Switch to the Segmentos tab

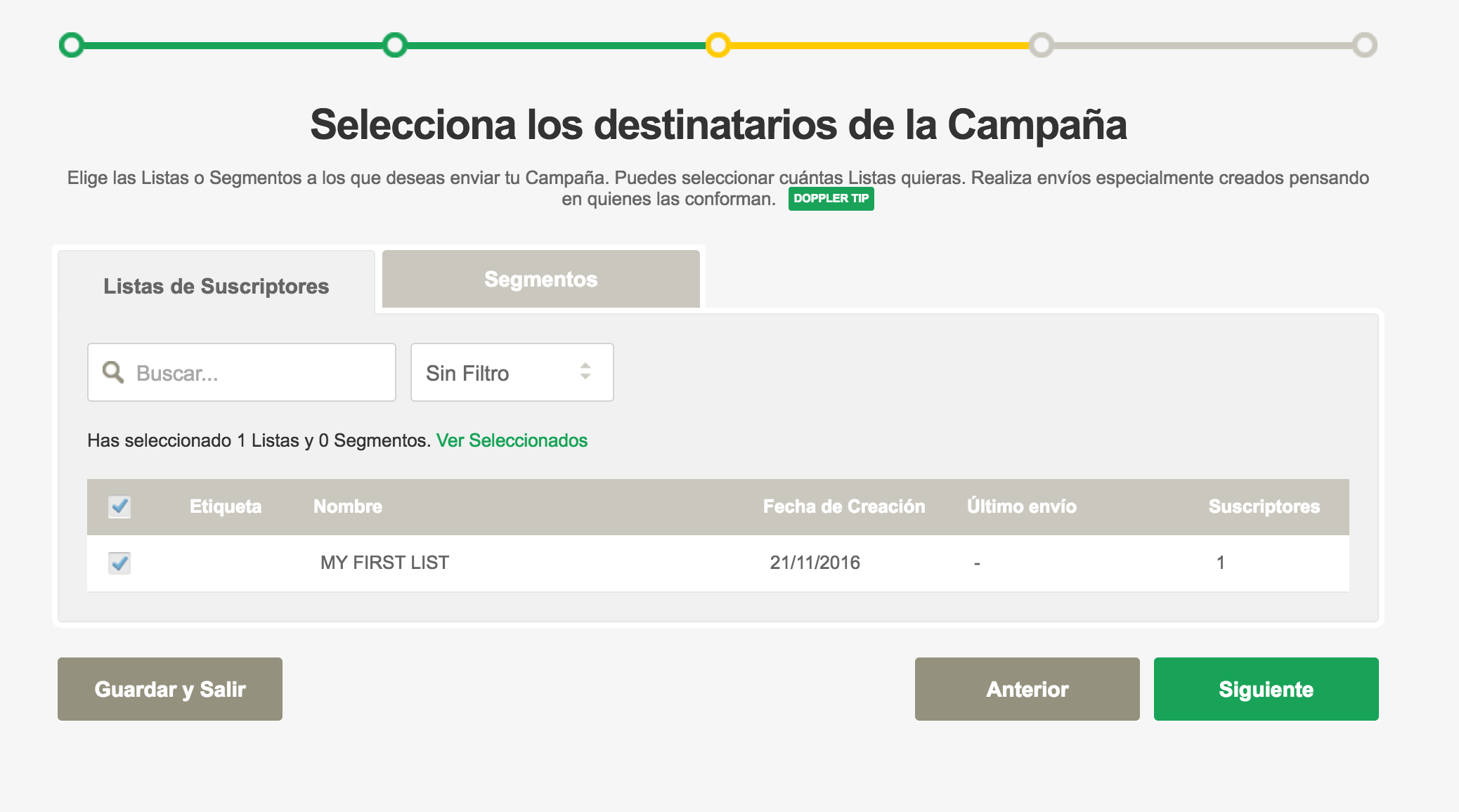pos(540,279)
